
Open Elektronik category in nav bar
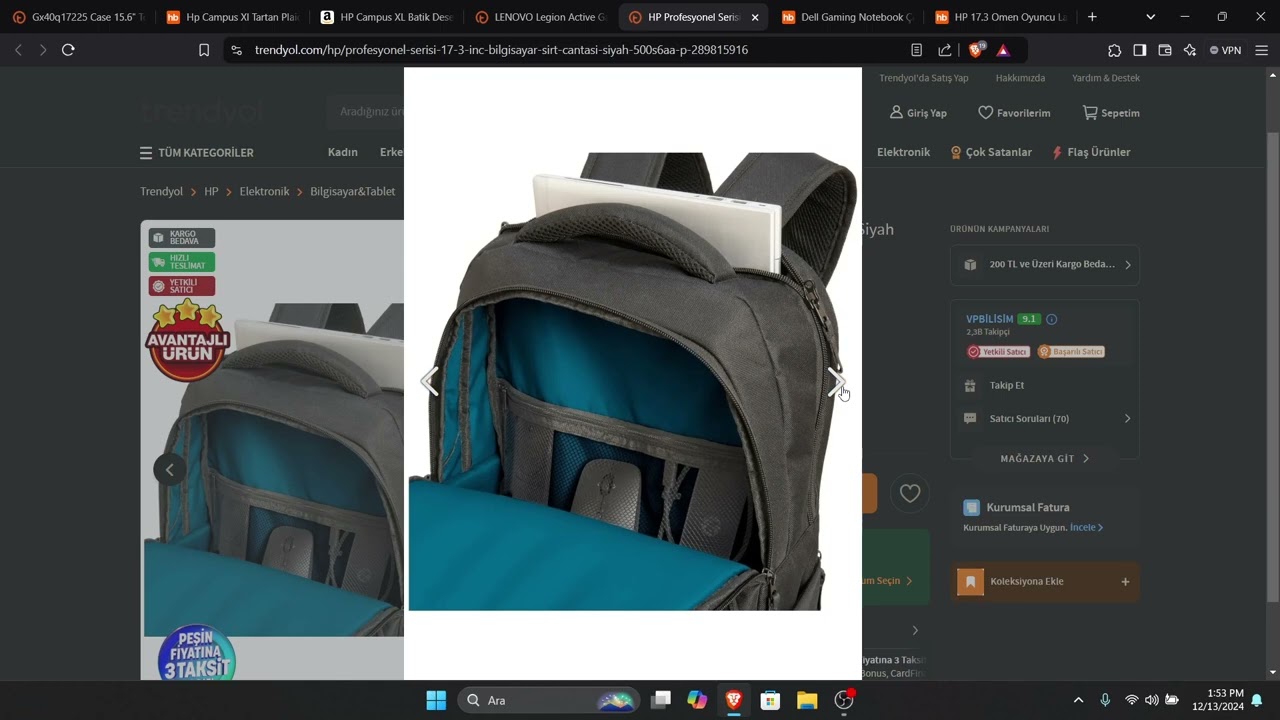903,152
